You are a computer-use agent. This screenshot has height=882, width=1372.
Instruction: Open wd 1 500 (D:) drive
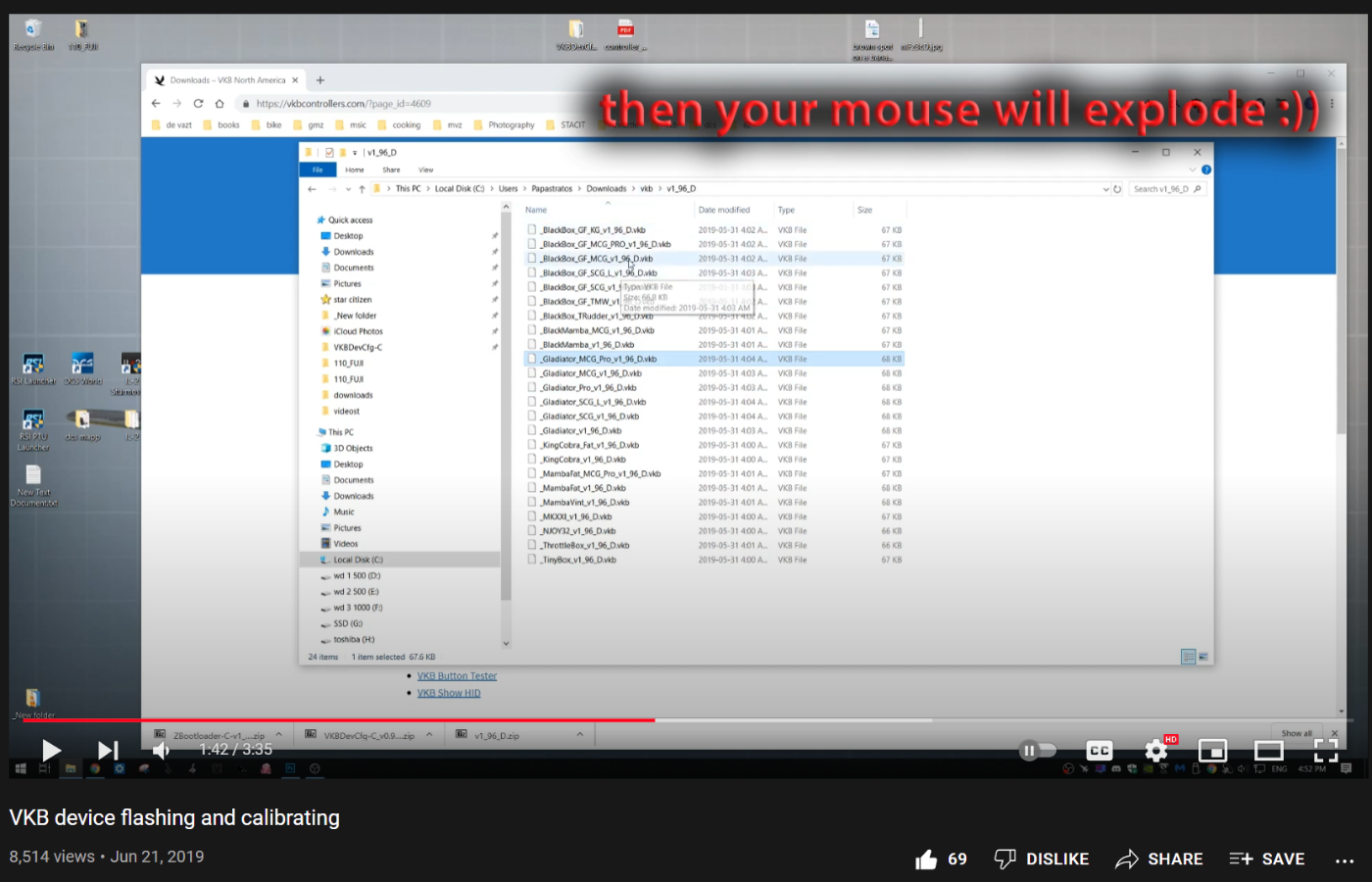357,576
